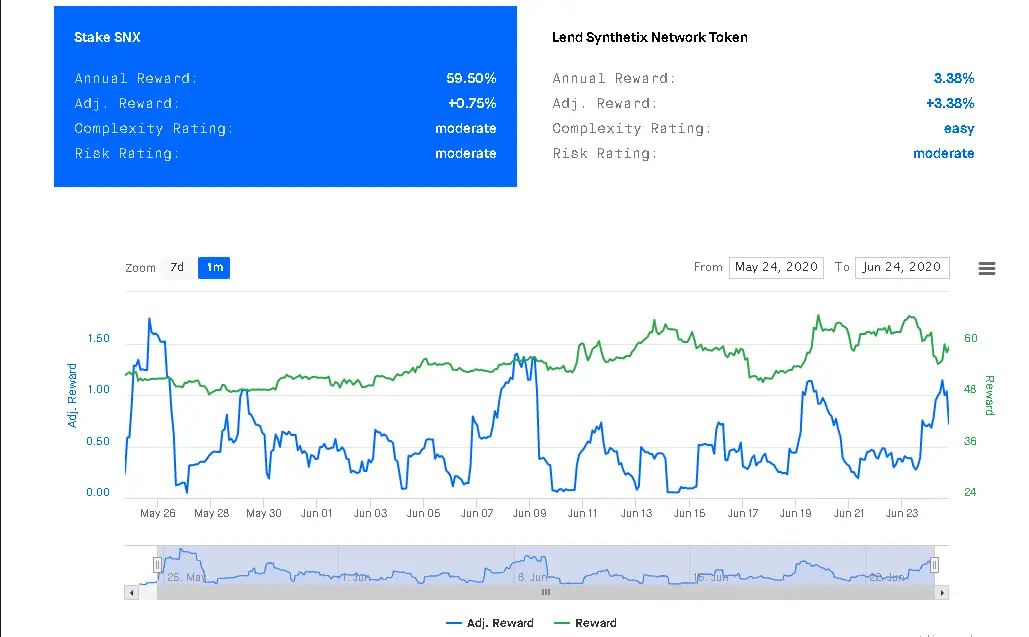Click the 59.50% annual reward value

click(471, 79)
